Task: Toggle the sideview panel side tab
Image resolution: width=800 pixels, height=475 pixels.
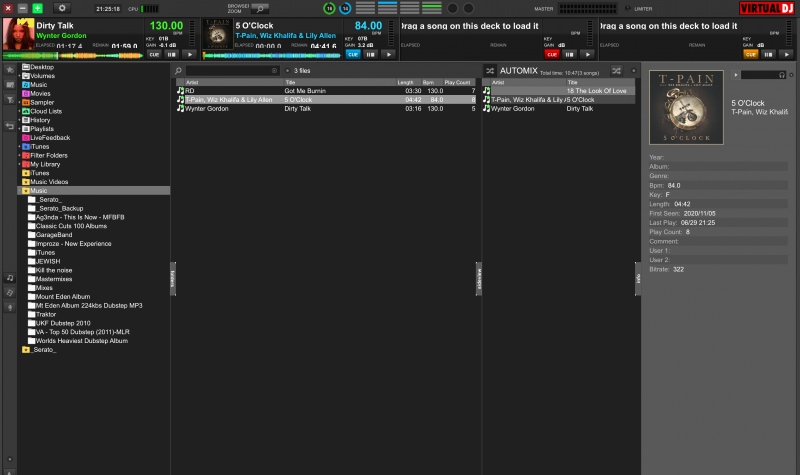Action: point(479,279)
